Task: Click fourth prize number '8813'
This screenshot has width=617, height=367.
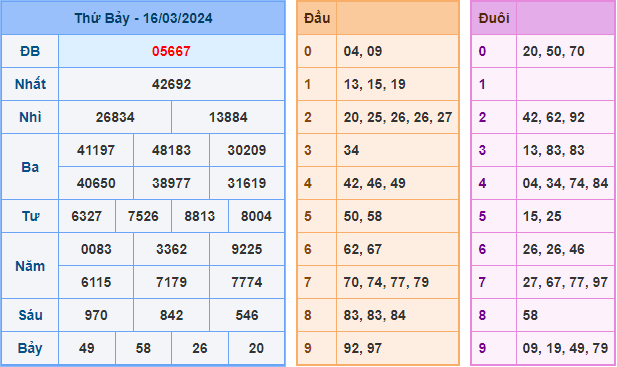Action: [x=200, y=216]
